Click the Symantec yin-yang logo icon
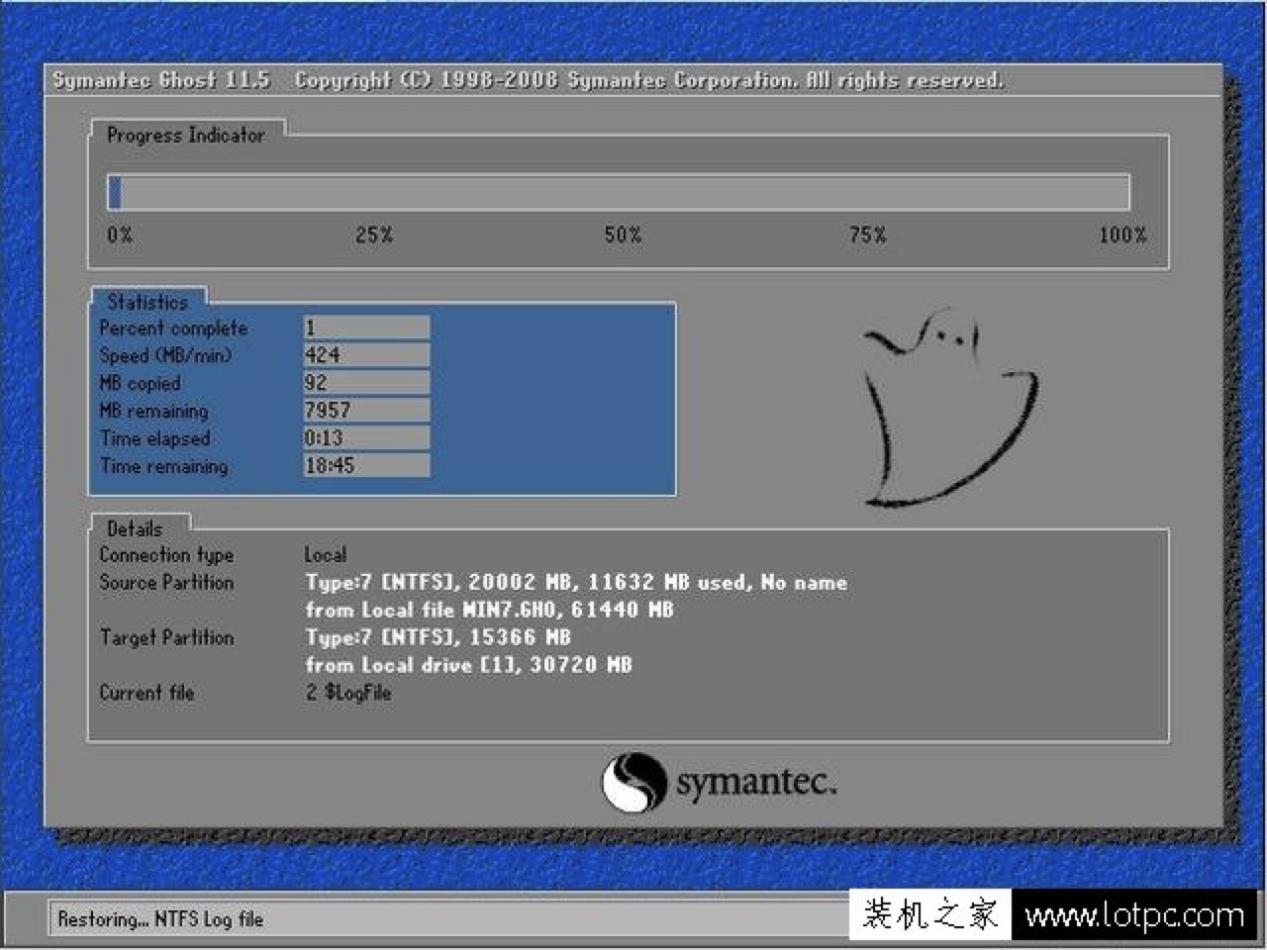The height and width of the screenshot is (950, 1267). 633,782
